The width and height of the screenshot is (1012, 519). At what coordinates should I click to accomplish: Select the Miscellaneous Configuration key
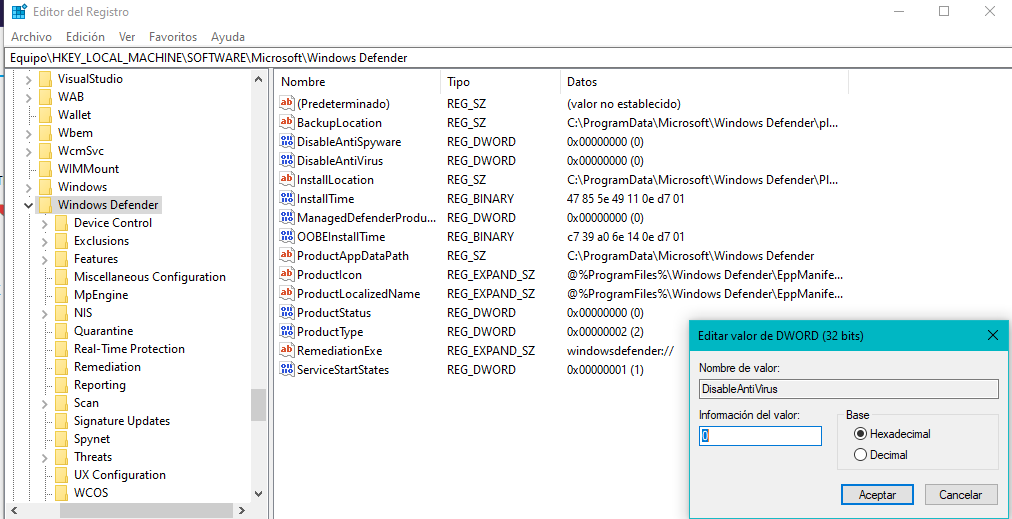point(150,278)
